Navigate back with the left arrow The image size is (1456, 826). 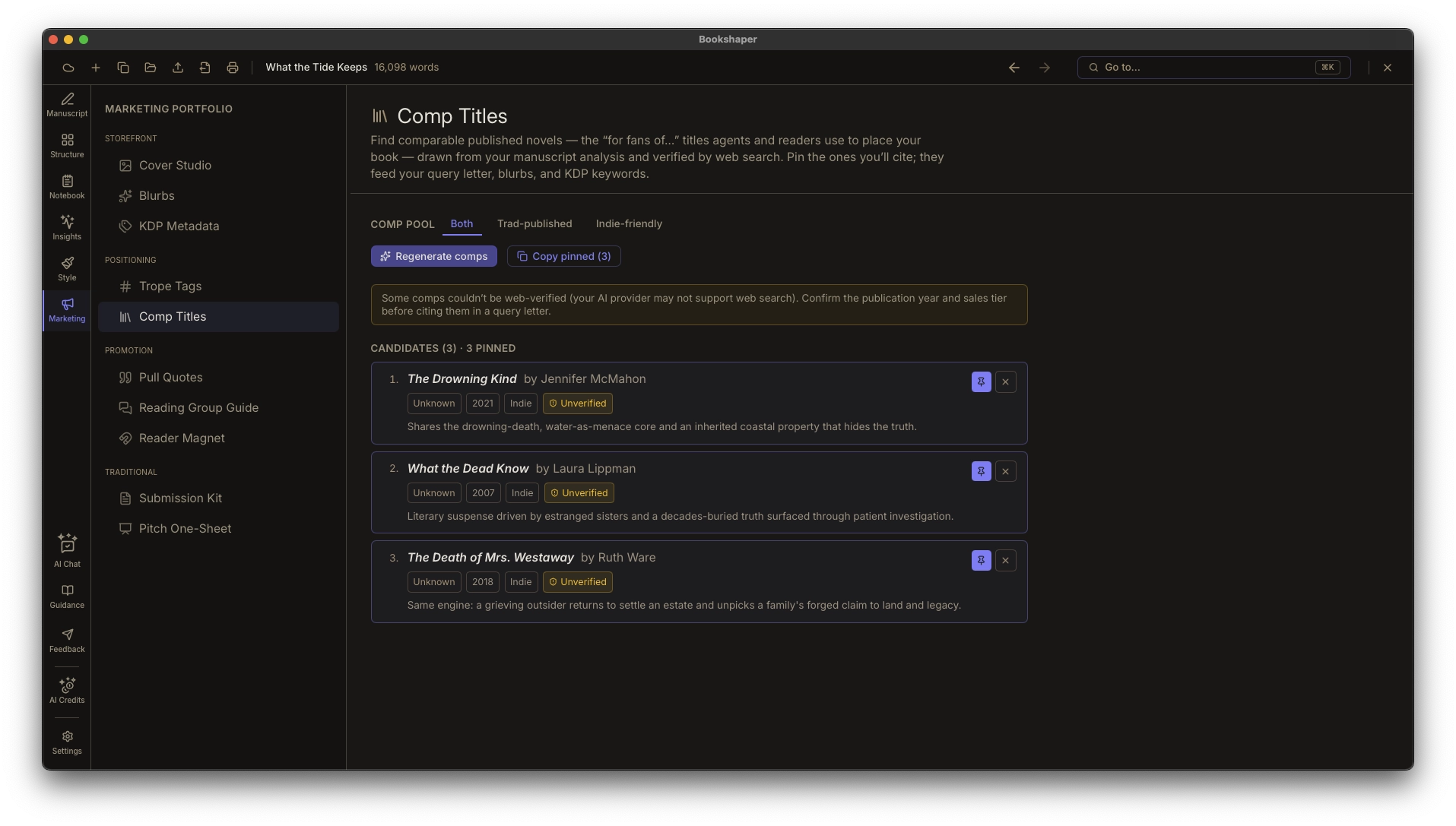1014,68
